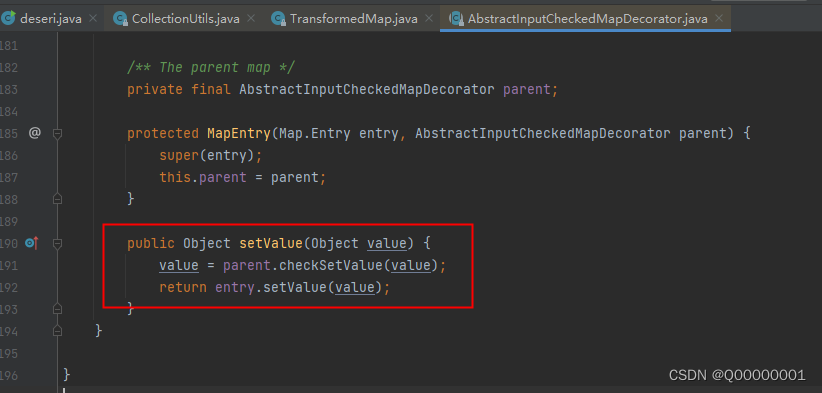Click 'this.parent' on line 187
822x393 pixels.
(x=203, y=178)
